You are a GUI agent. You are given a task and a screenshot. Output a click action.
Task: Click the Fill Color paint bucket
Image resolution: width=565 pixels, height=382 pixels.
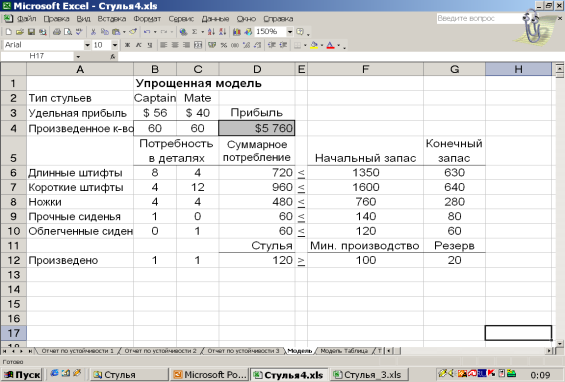[314, 45]
